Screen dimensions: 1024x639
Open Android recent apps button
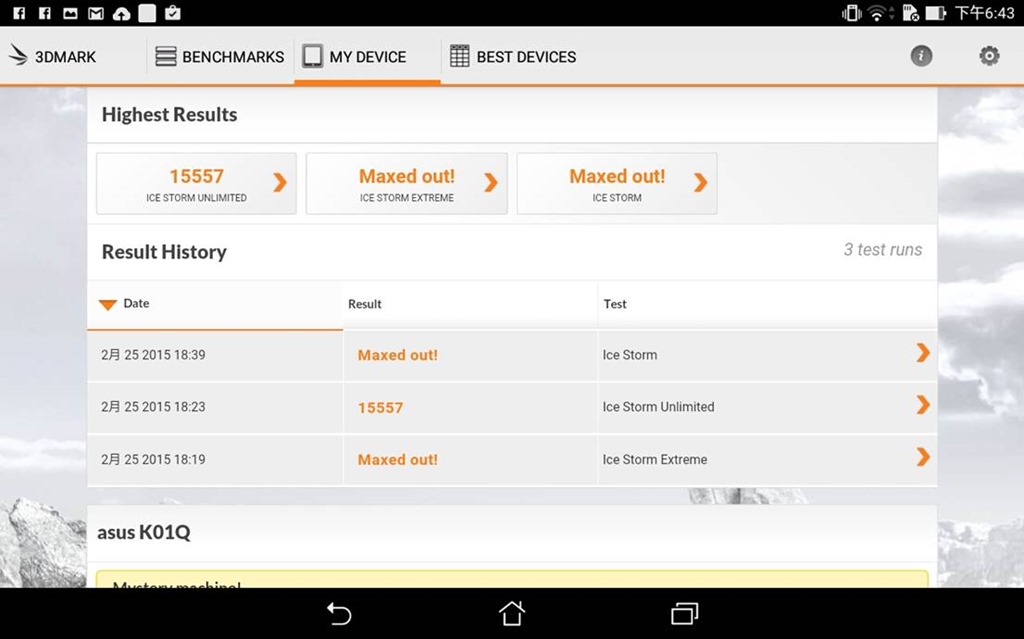(x=684, y=614)
